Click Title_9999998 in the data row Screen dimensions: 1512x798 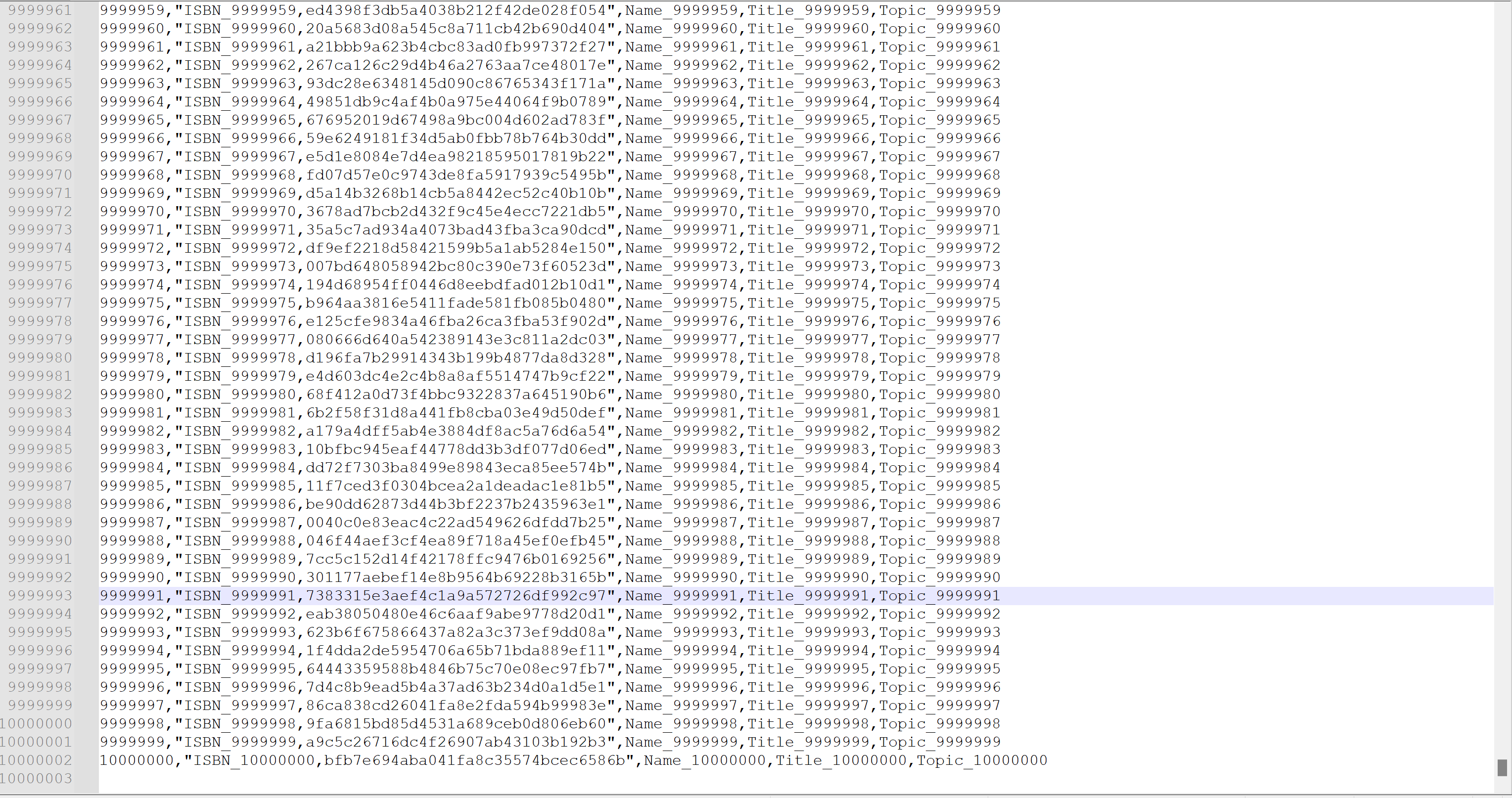808,723
